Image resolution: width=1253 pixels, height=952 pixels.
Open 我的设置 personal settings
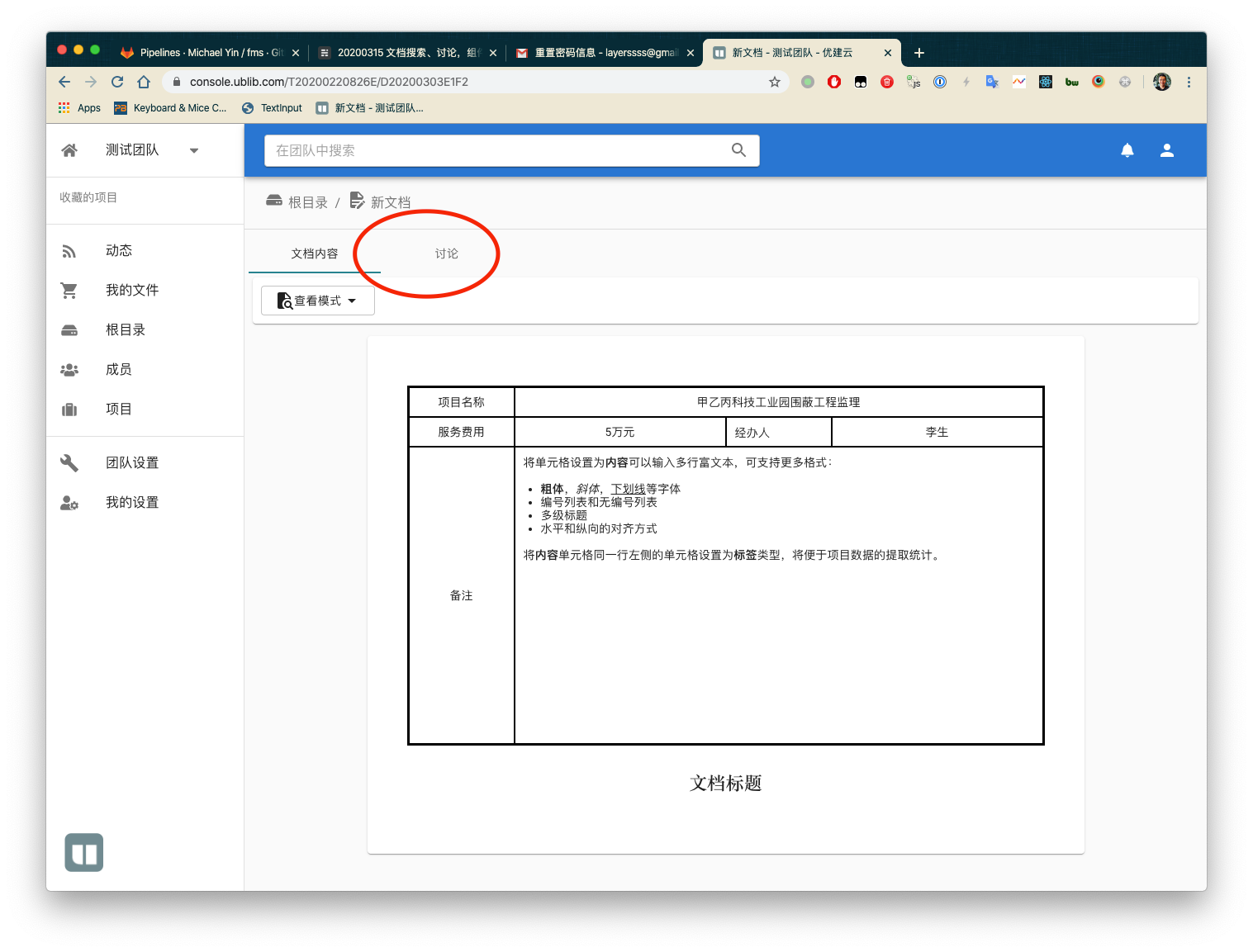pos(131,503)
